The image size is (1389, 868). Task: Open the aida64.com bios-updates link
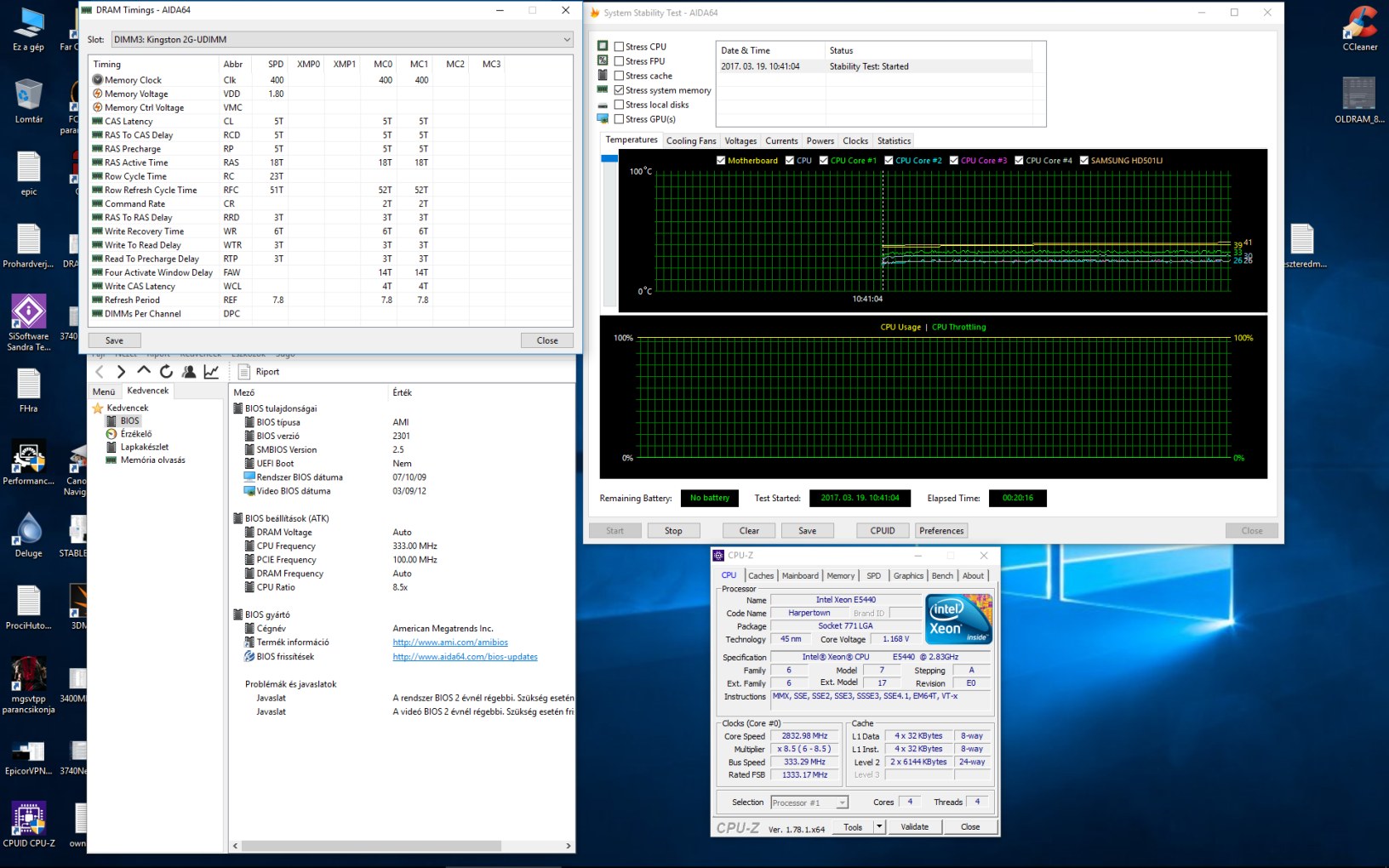[x=465, y=656]
